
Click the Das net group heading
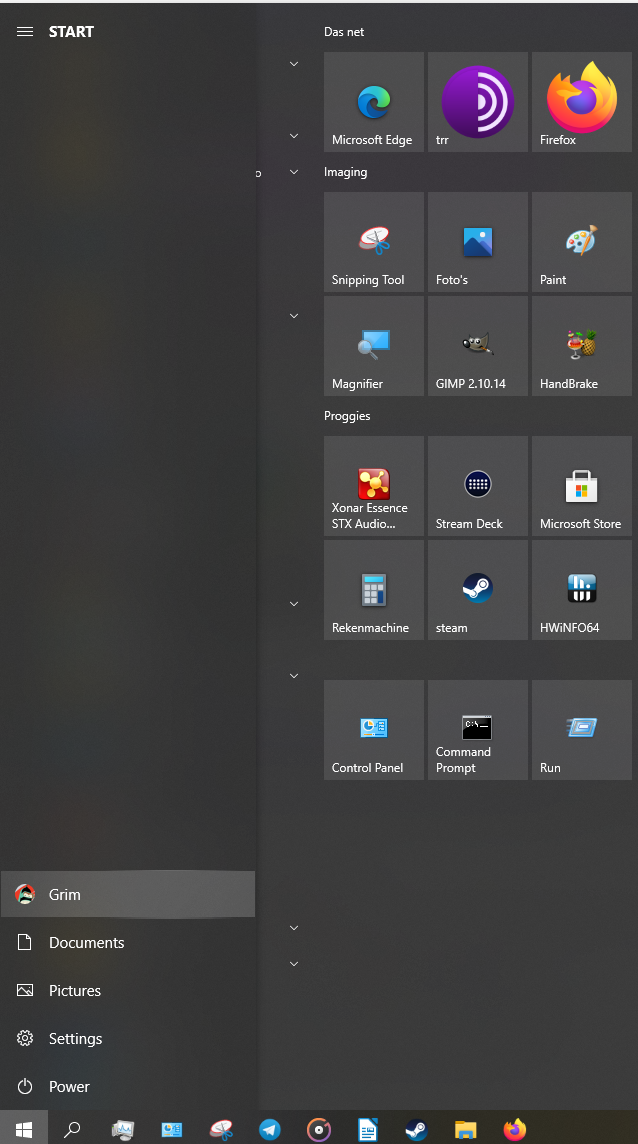[344, 32]
